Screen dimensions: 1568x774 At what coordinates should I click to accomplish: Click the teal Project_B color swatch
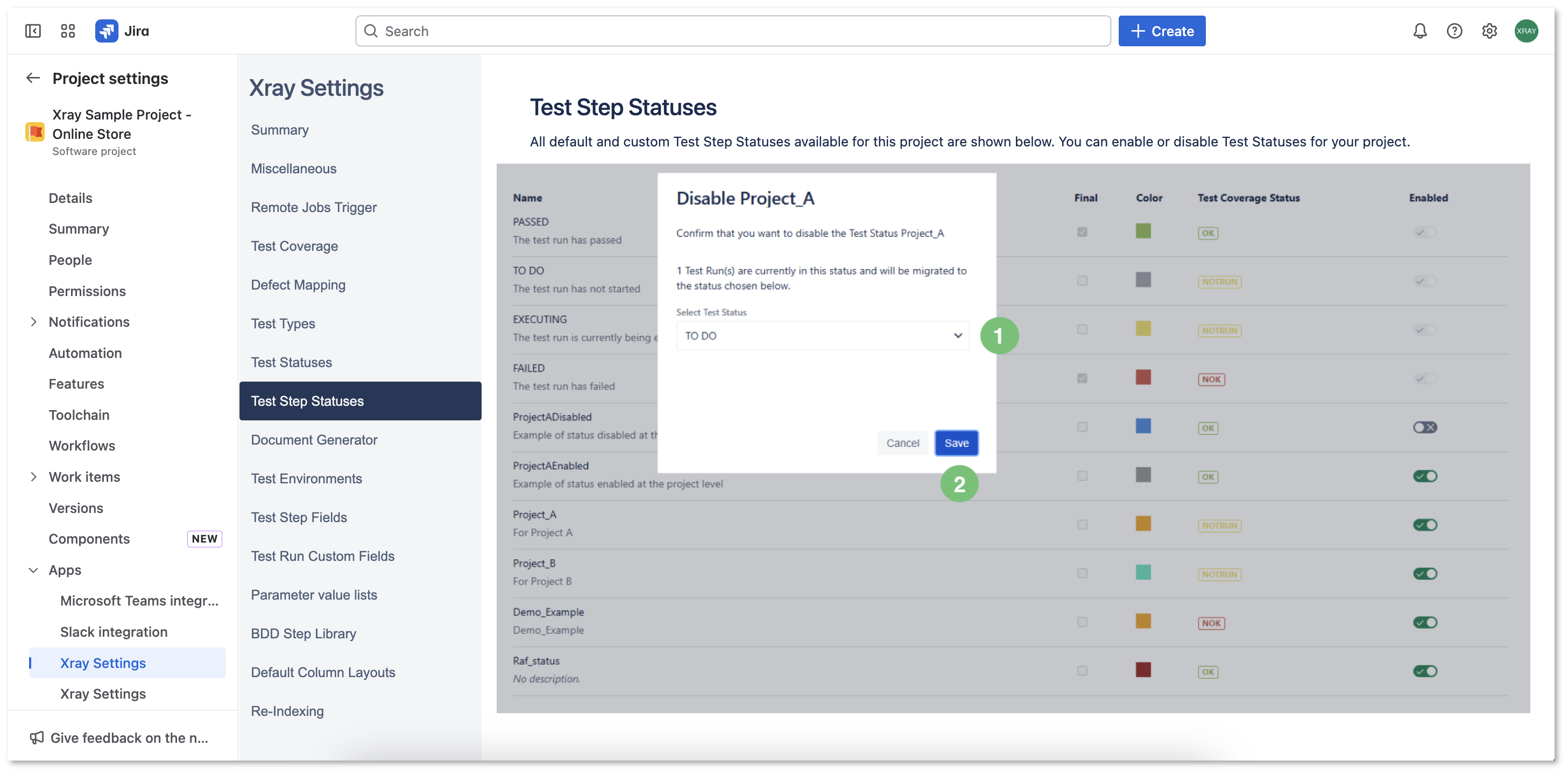pos(1142,572)
